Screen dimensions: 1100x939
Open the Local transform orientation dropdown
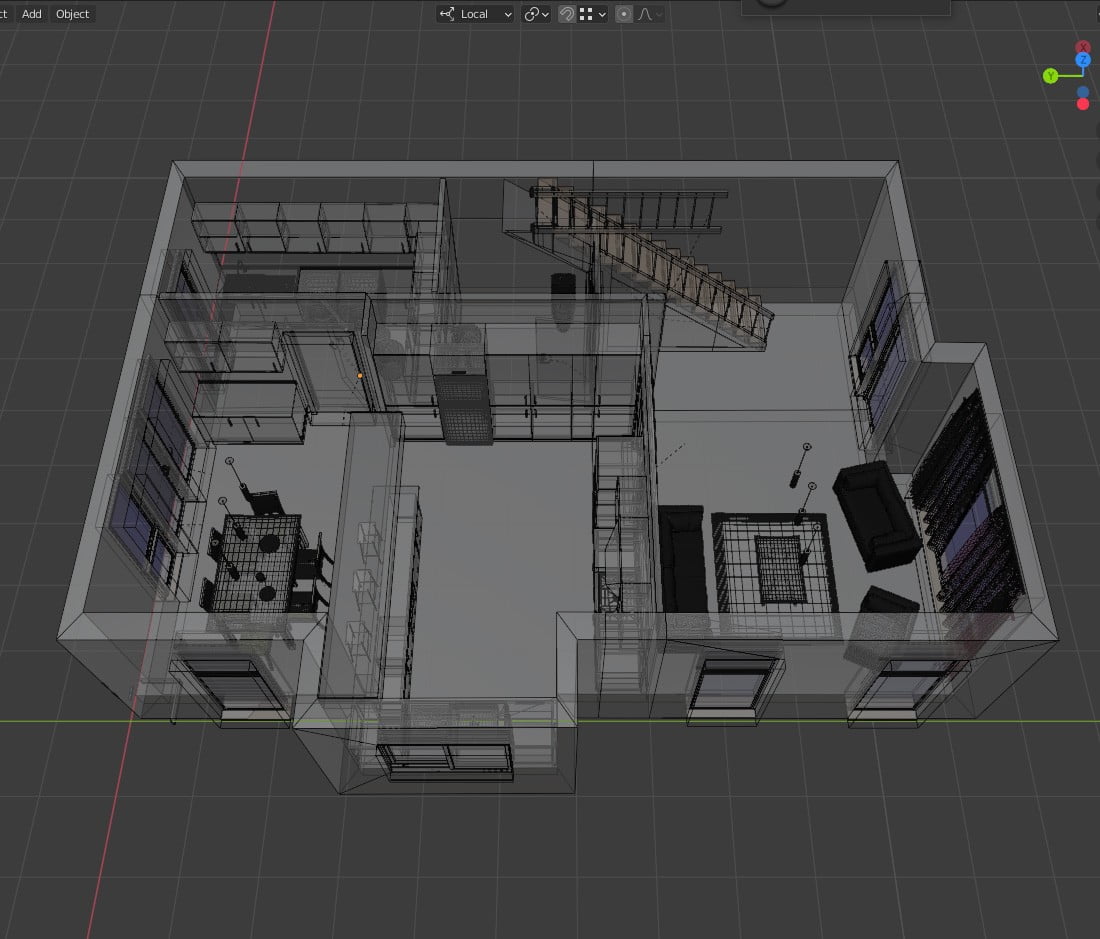point(476,14)
